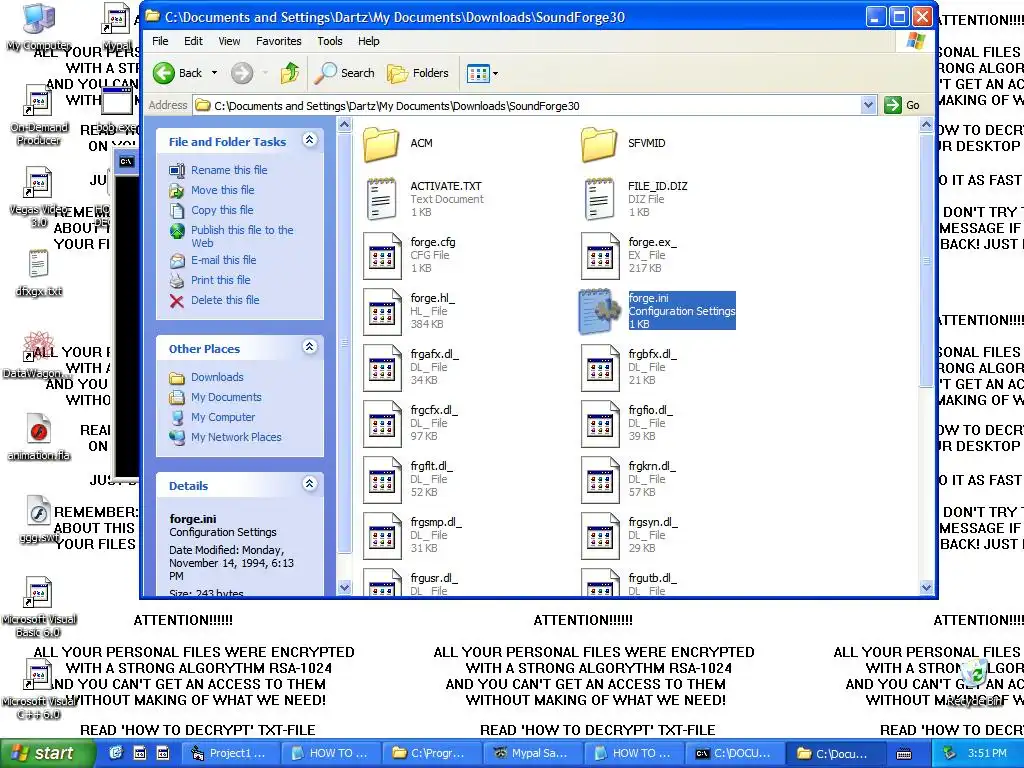This screenshot has width=1024, height=768.
Task: Select the frgflt.dl_ file icon
Action: tap(381, 480)
